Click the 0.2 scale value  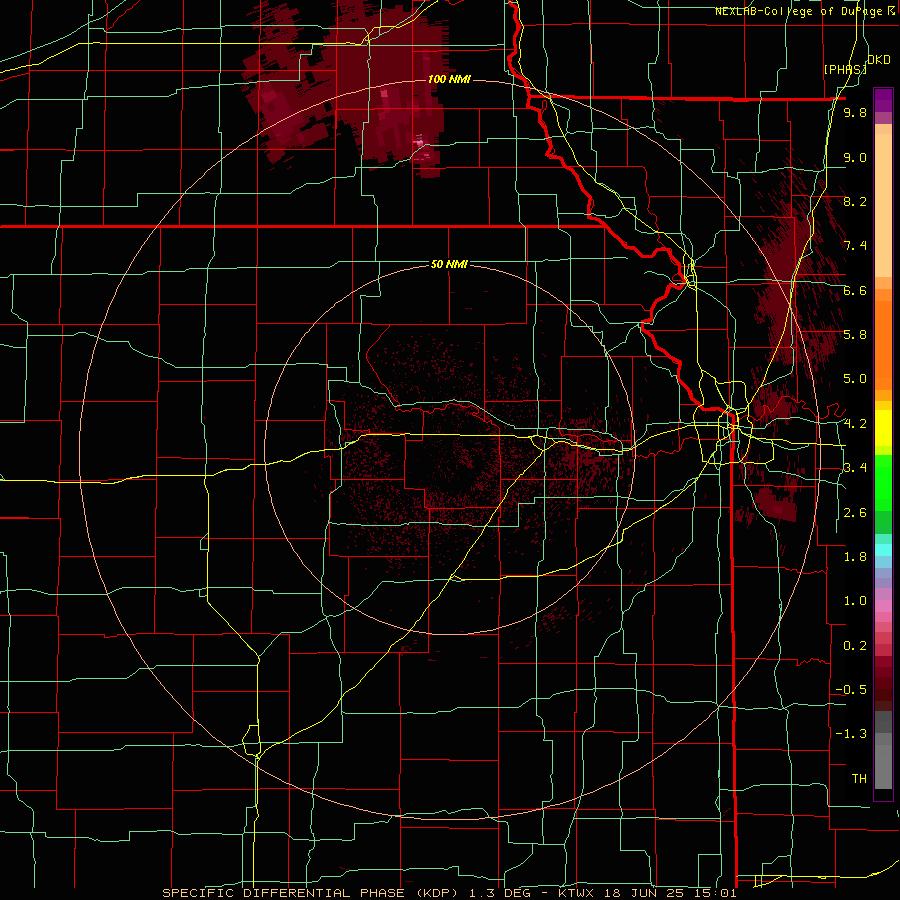[x=855, y=646]
